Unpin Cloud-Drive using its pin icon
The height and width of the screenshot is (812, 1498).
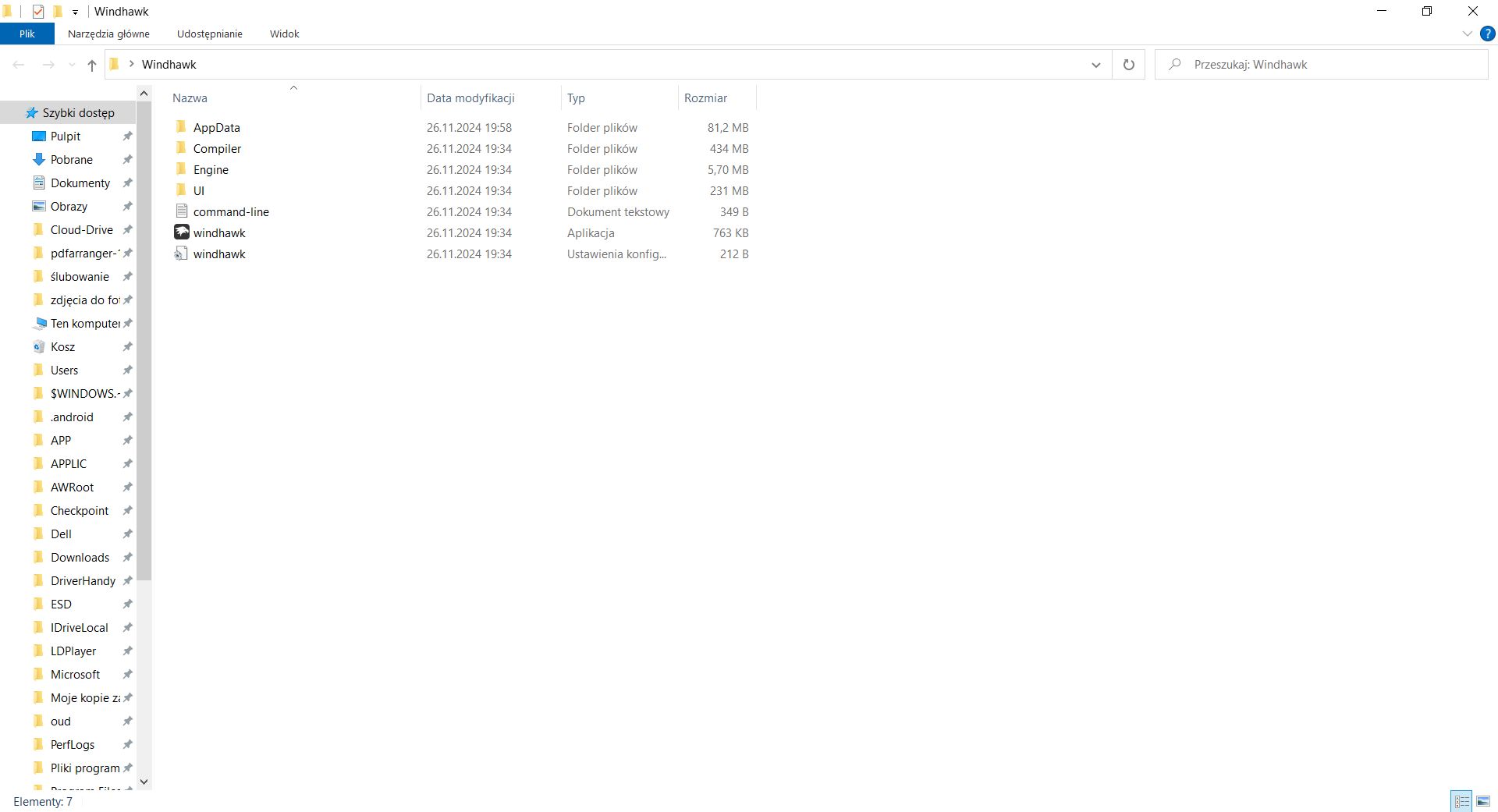(x=127, y=229)
